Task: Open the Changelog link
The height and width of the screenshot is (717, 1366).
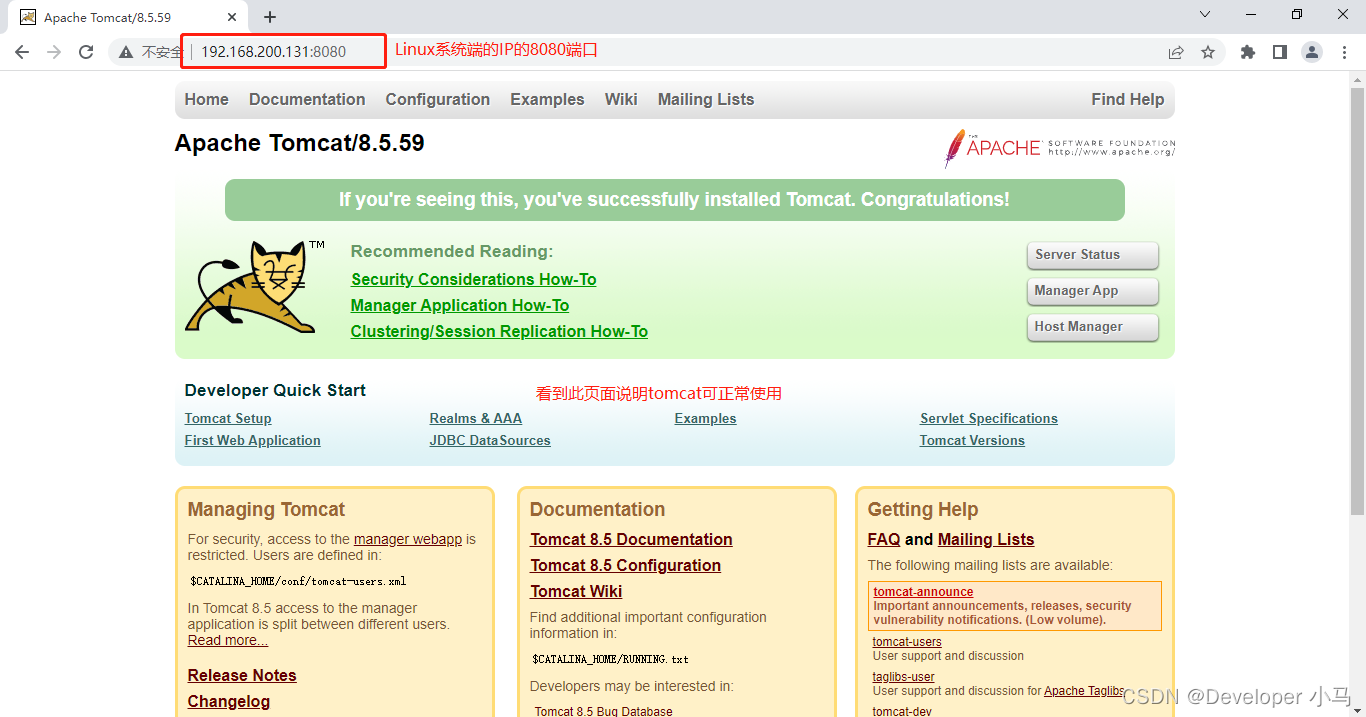Action: pos(229,701)
